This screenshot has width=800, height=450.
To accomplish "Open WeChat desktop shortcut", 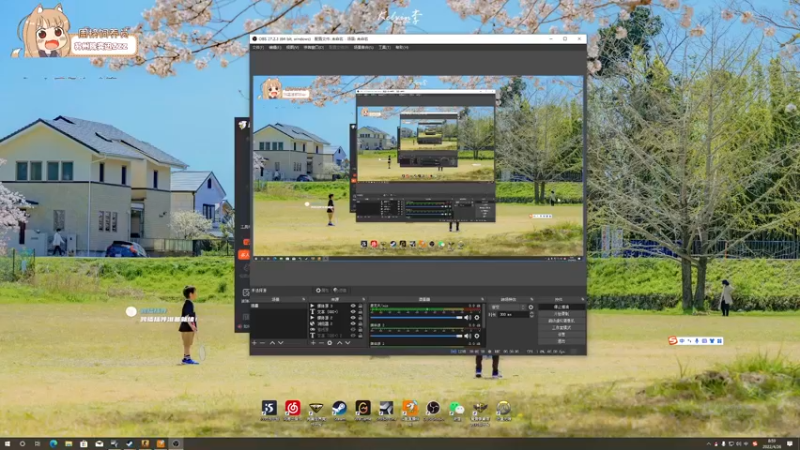I will coord(457,409).
